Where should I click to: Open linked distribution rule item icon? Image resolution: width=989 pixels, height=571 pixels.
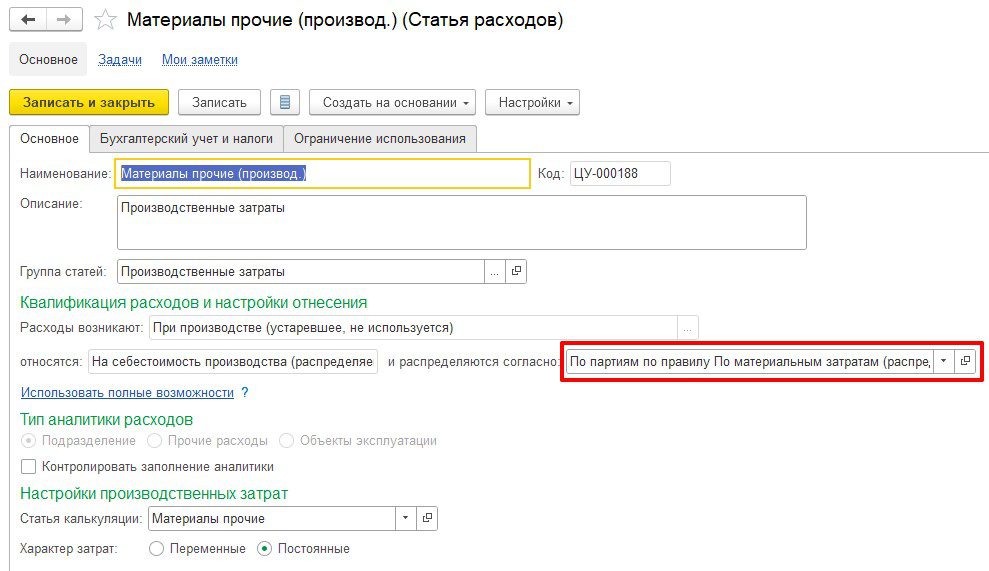pyautogui.click(x=965, y=361)
